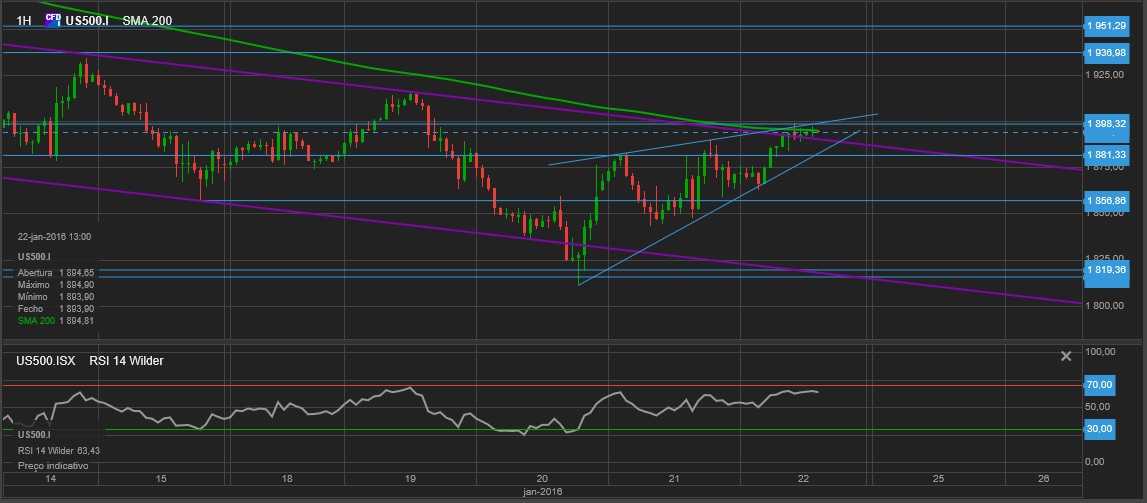This screenshot has width=1147, height=503.
Task: Click the 1 925,00 price axis label
Action: point(1105,75)
